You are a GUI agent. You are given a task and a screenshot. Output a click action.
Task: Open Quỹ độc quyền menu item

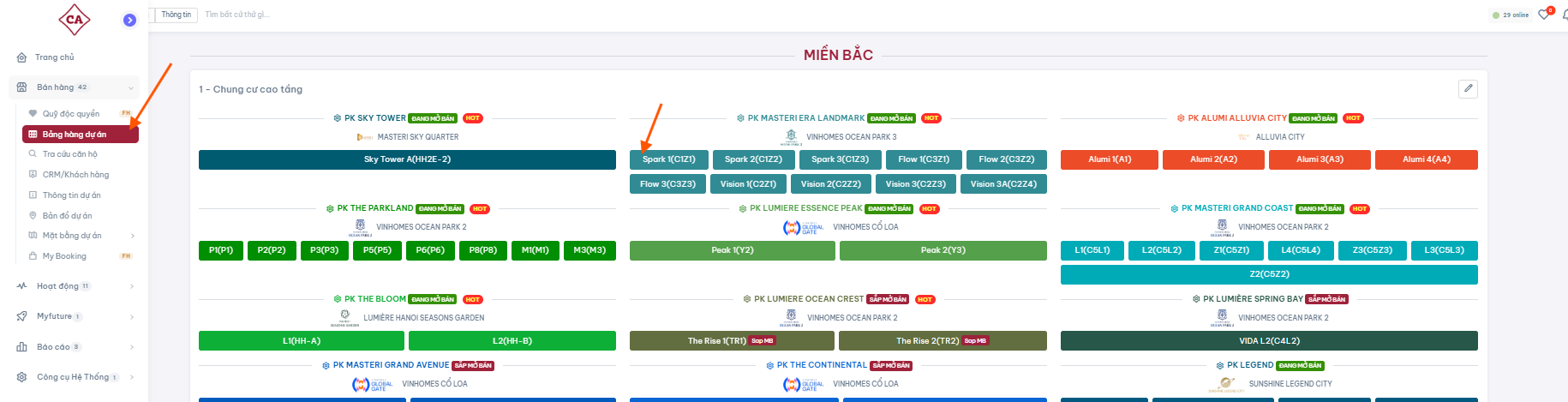[71, 113]
